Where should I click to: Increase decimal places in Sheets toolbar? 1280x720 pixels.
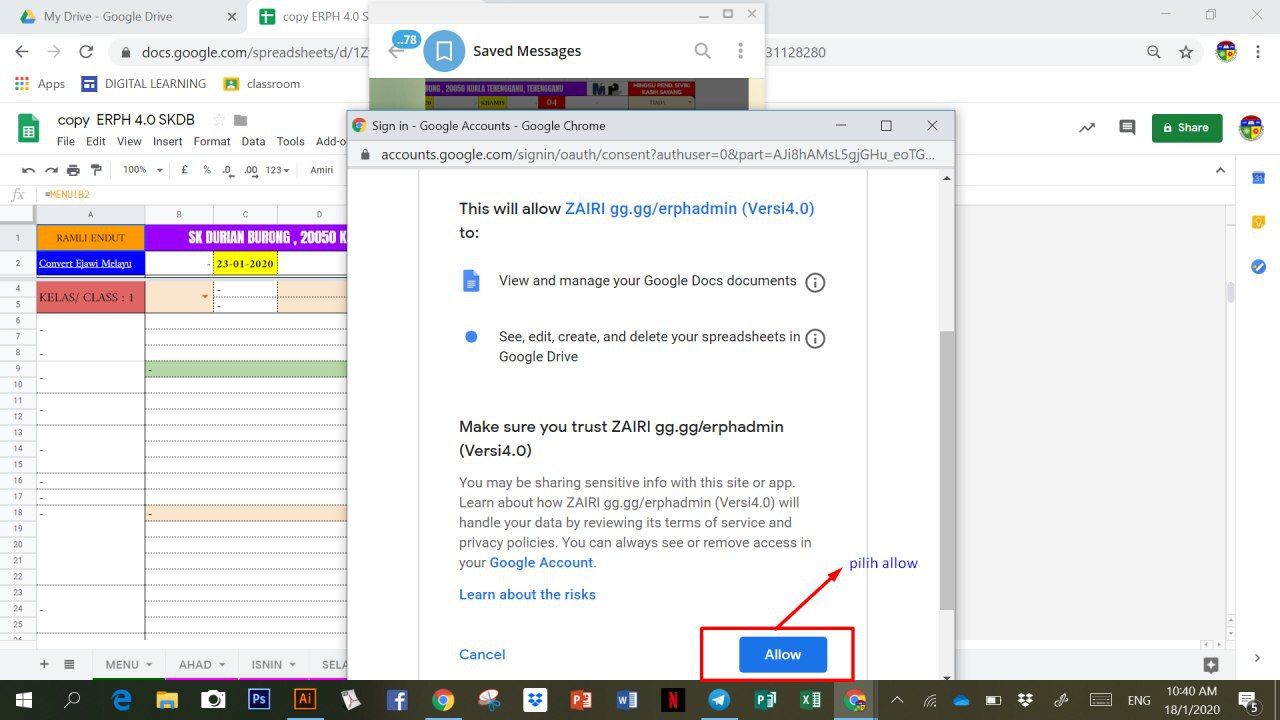click(x=251, y=170)
